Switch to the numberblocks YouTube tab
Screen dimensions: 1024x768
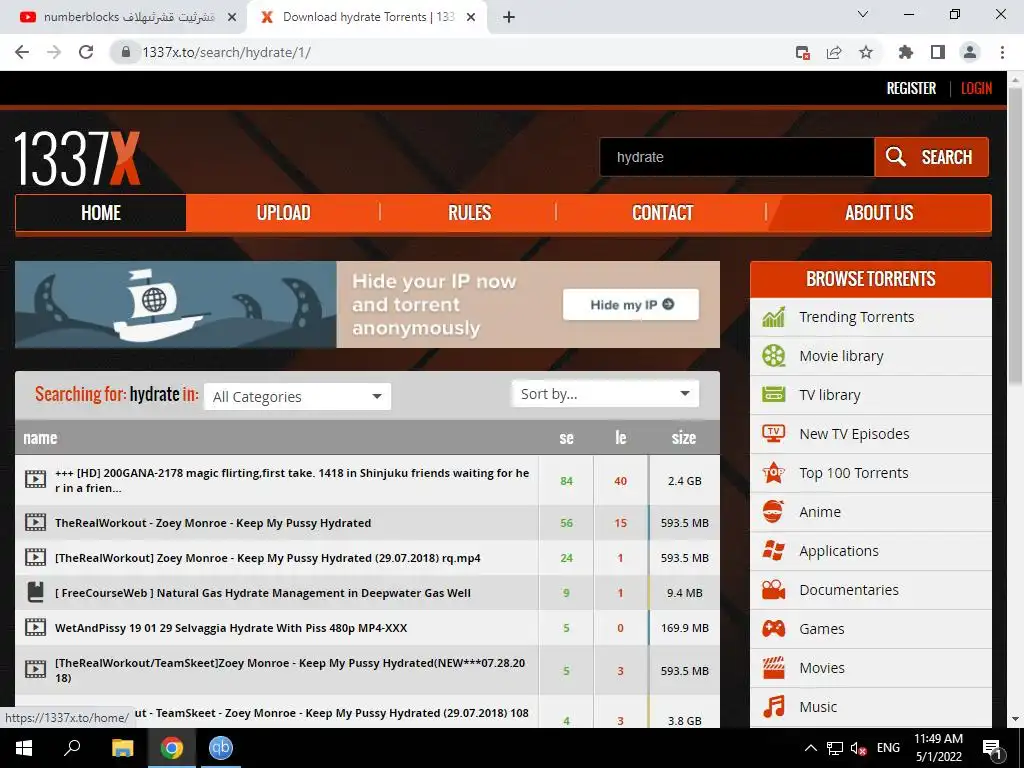coord(128,17)
